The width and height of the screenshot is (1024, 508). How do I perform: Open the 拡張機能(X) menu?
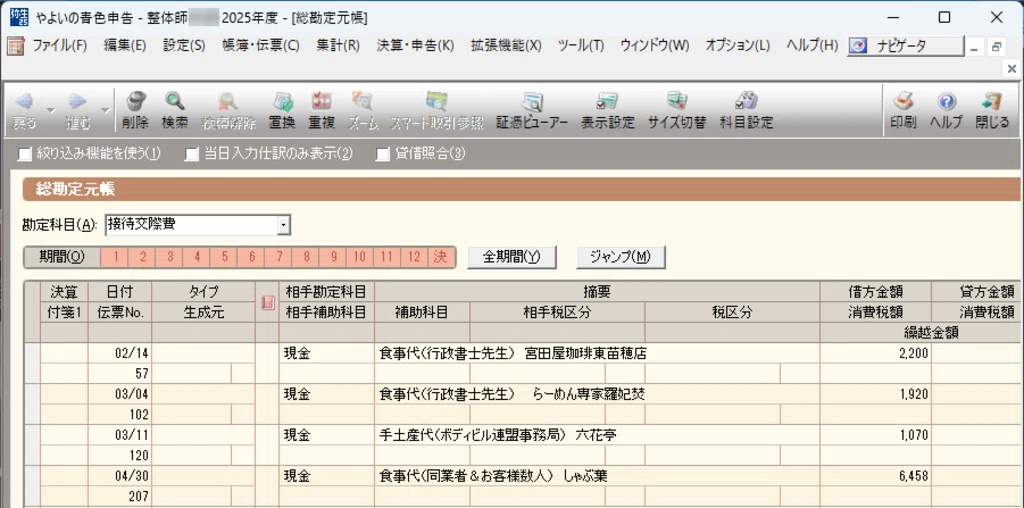(x=506, y=46)
